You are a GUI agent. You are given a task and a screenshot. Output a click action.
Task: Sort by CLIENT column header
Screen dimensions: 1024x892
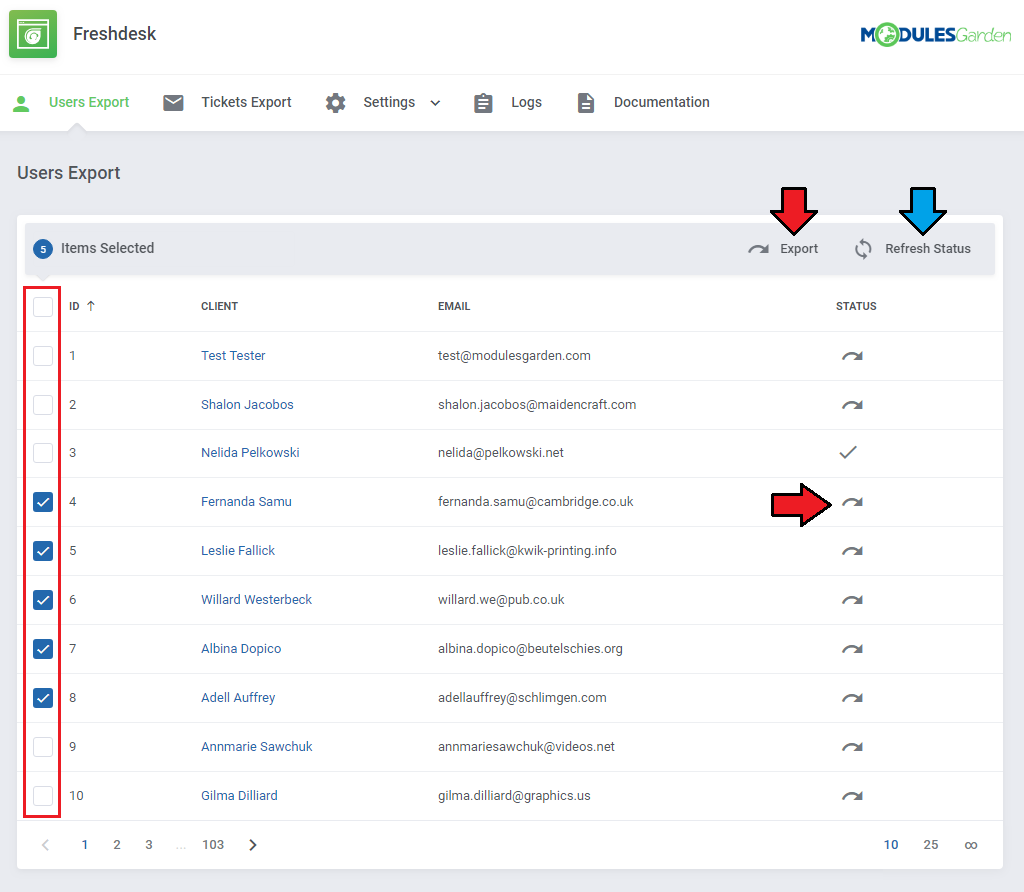(x=219, y=306)
